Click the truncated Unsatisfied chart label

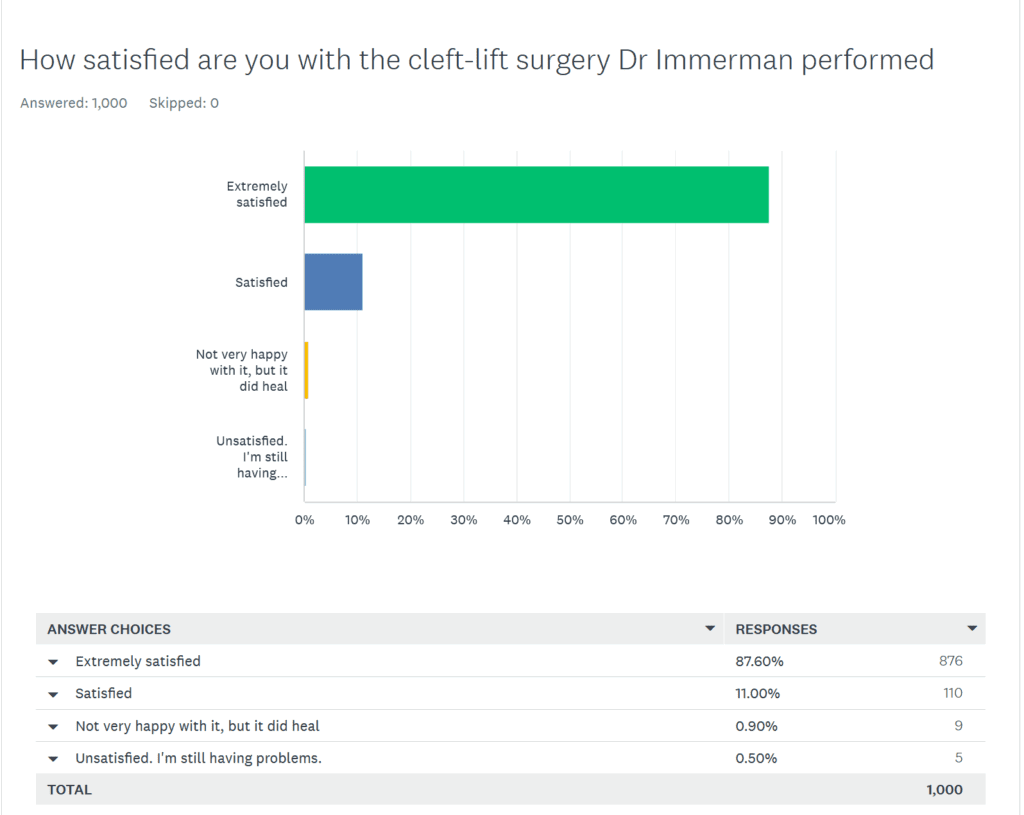point(251,457)
